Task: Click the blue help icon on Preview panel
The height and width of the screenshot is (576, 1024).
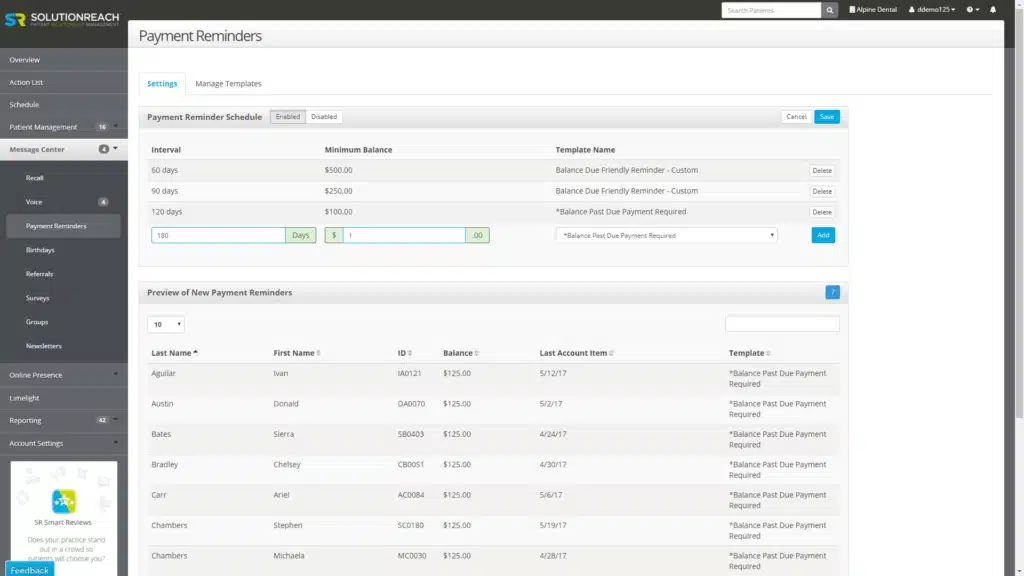Action: [833, 292]
